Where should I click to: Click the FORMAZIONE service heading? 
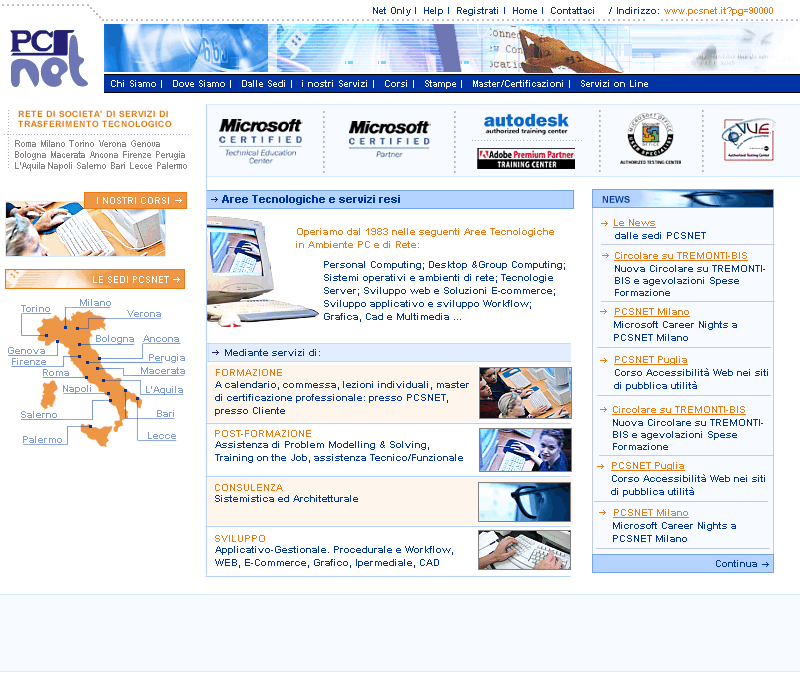248,373
